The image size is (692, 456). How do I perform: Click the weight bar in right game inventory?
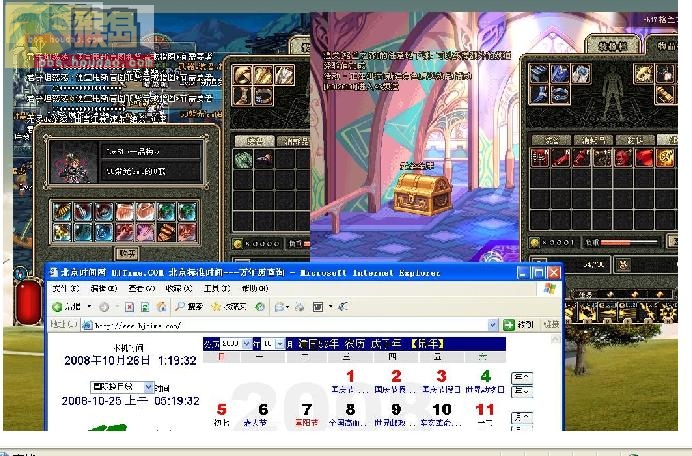[629, 242]
